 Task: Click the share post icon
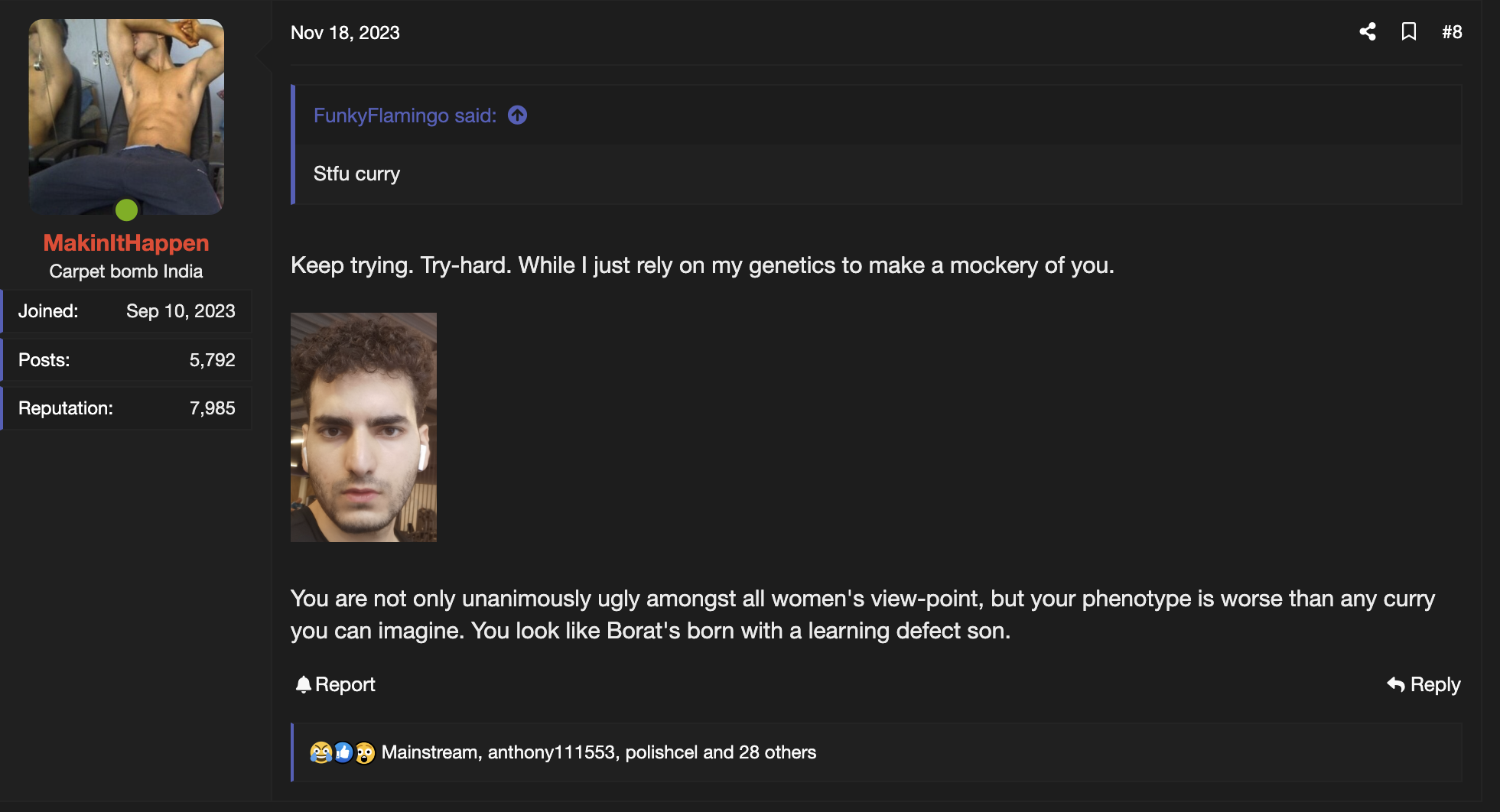[x=1368, y=31]
